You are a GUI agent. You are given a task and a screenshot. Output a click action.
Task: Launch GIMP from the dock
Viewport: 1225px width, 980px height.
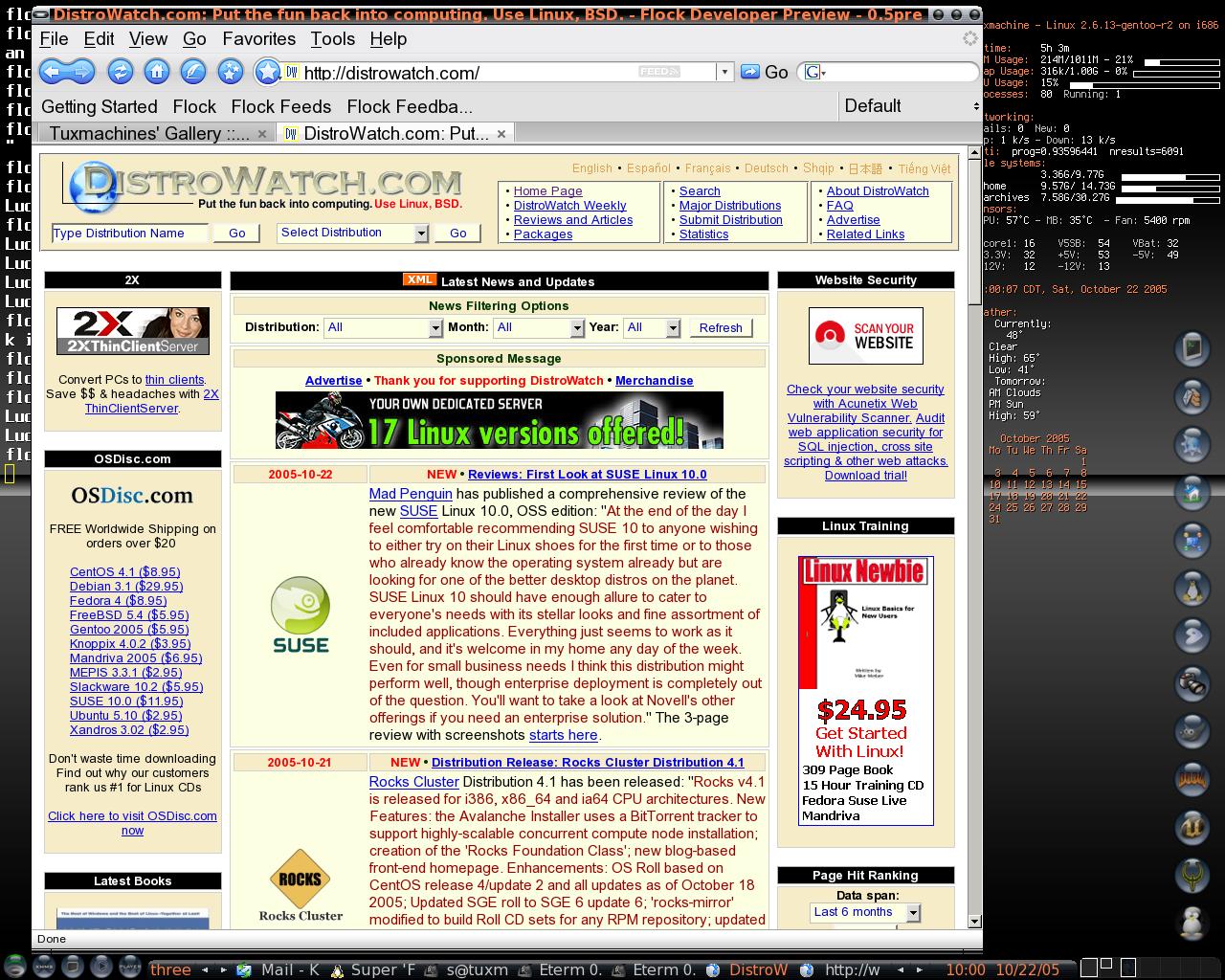[1192, 731]
